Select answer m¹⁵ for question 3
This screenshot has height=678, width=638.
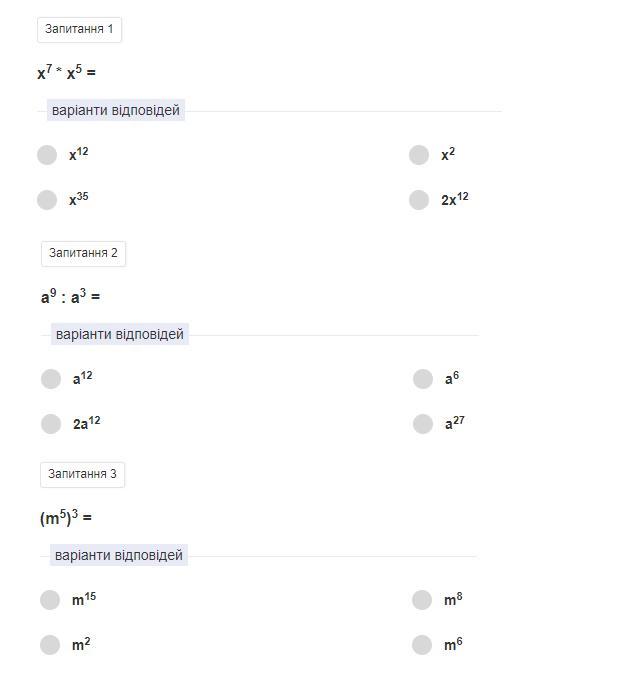click(50, 600)
